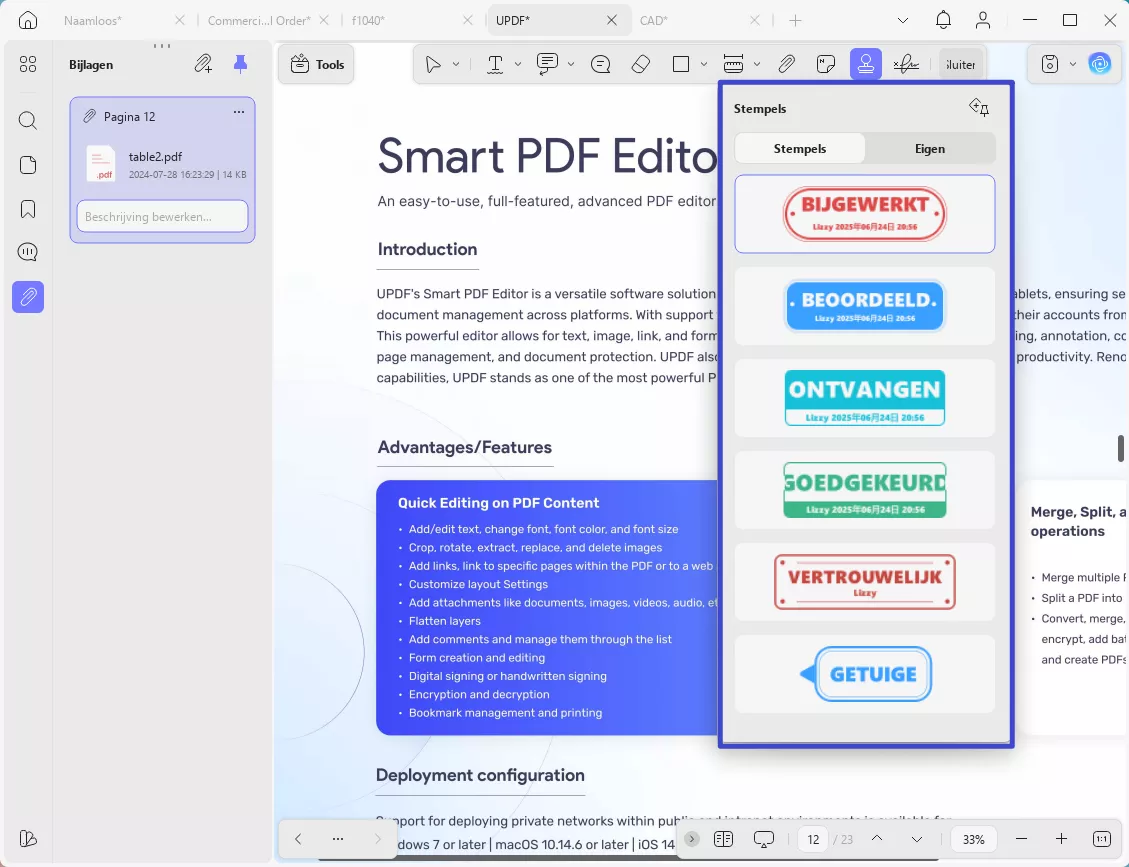This screenshot has width=1129, height=867.
Task: Toggle the attachments panel icon in sidebar
Action: [x=27, y=297]
